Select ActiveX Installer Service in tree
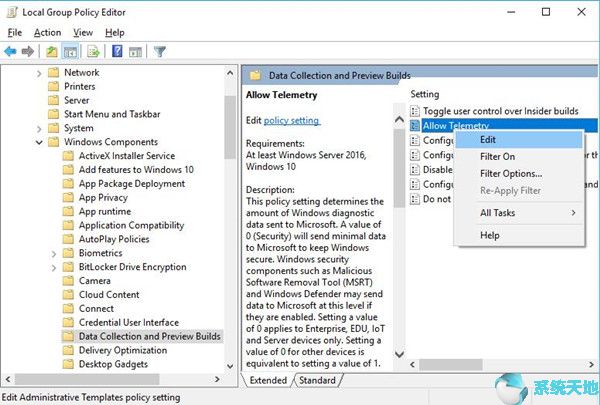Image resolution: width=600 pixels, height=405 pixels. click(x=127, y=156)
